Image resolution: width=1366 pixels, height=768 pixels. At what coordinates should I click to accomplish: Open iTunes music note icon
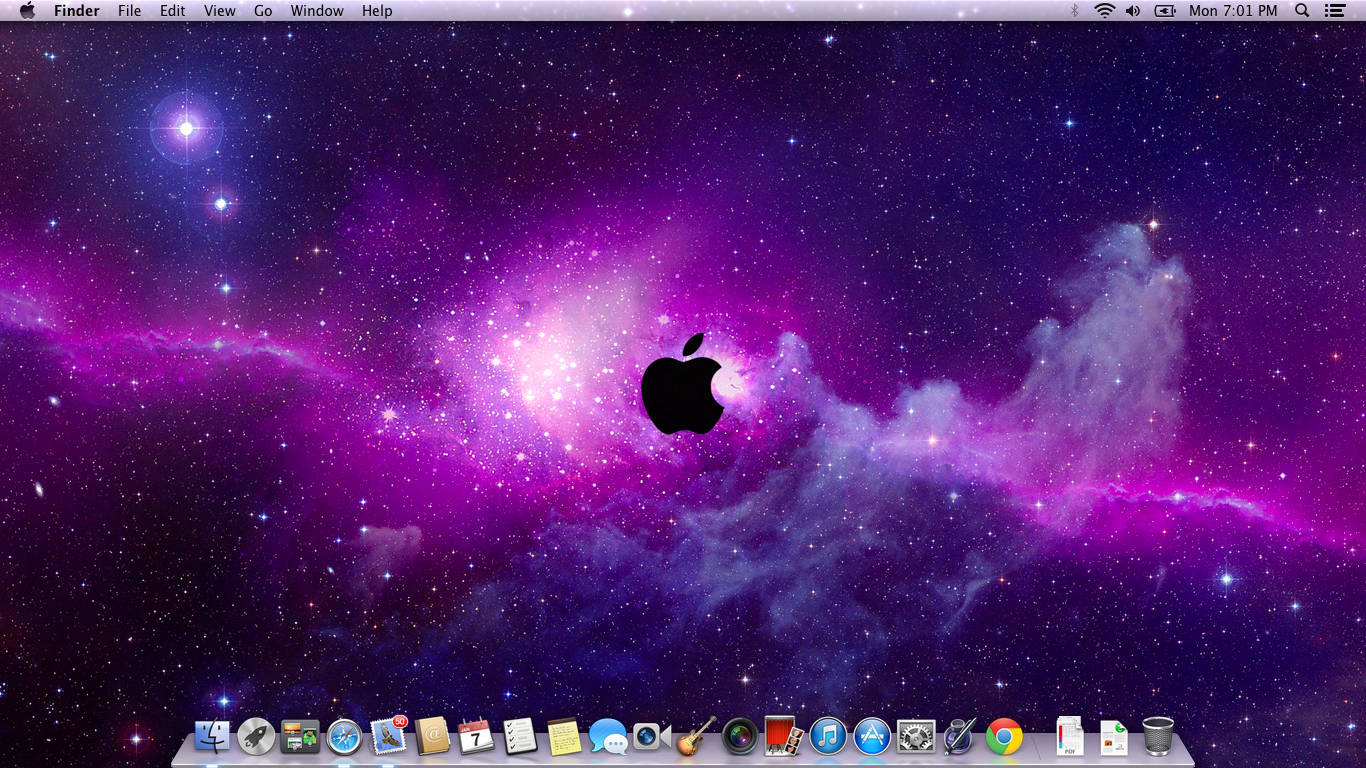click(x=828, y=737)
